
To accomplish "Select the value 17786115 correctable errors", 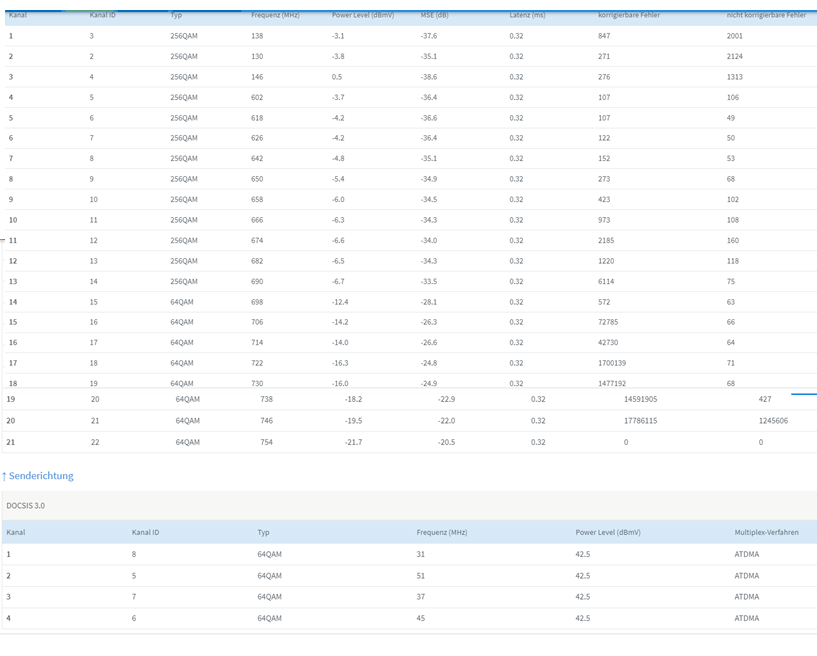I will coord(640,420).
